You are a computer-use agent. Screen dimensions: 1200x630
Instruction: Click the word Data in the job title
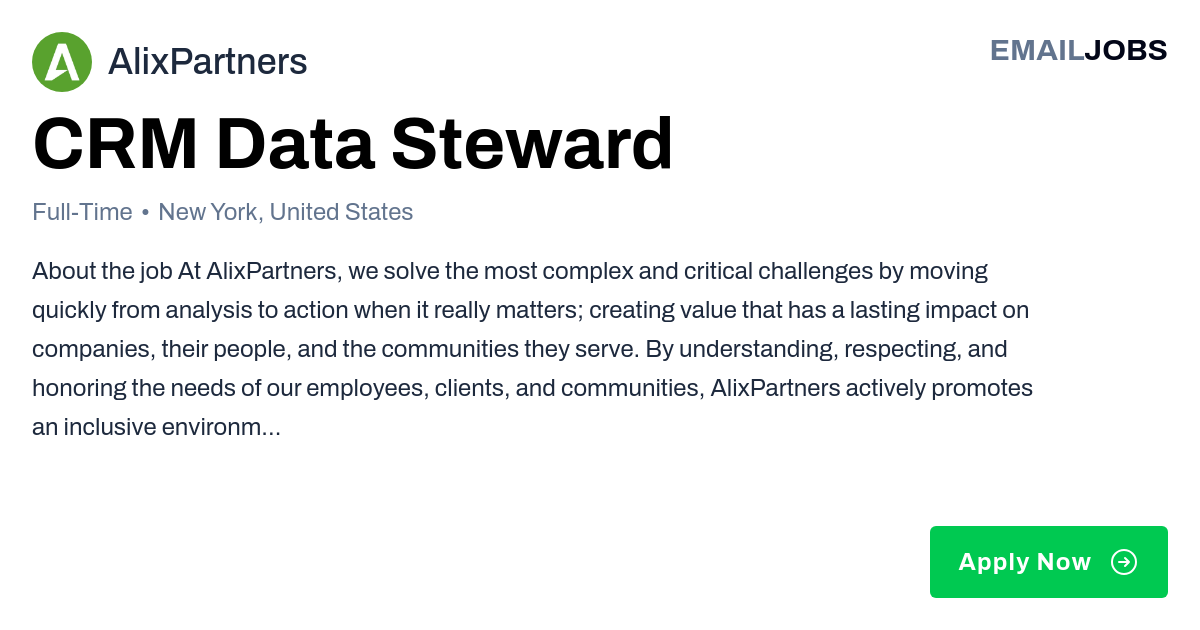coord(295,145)
